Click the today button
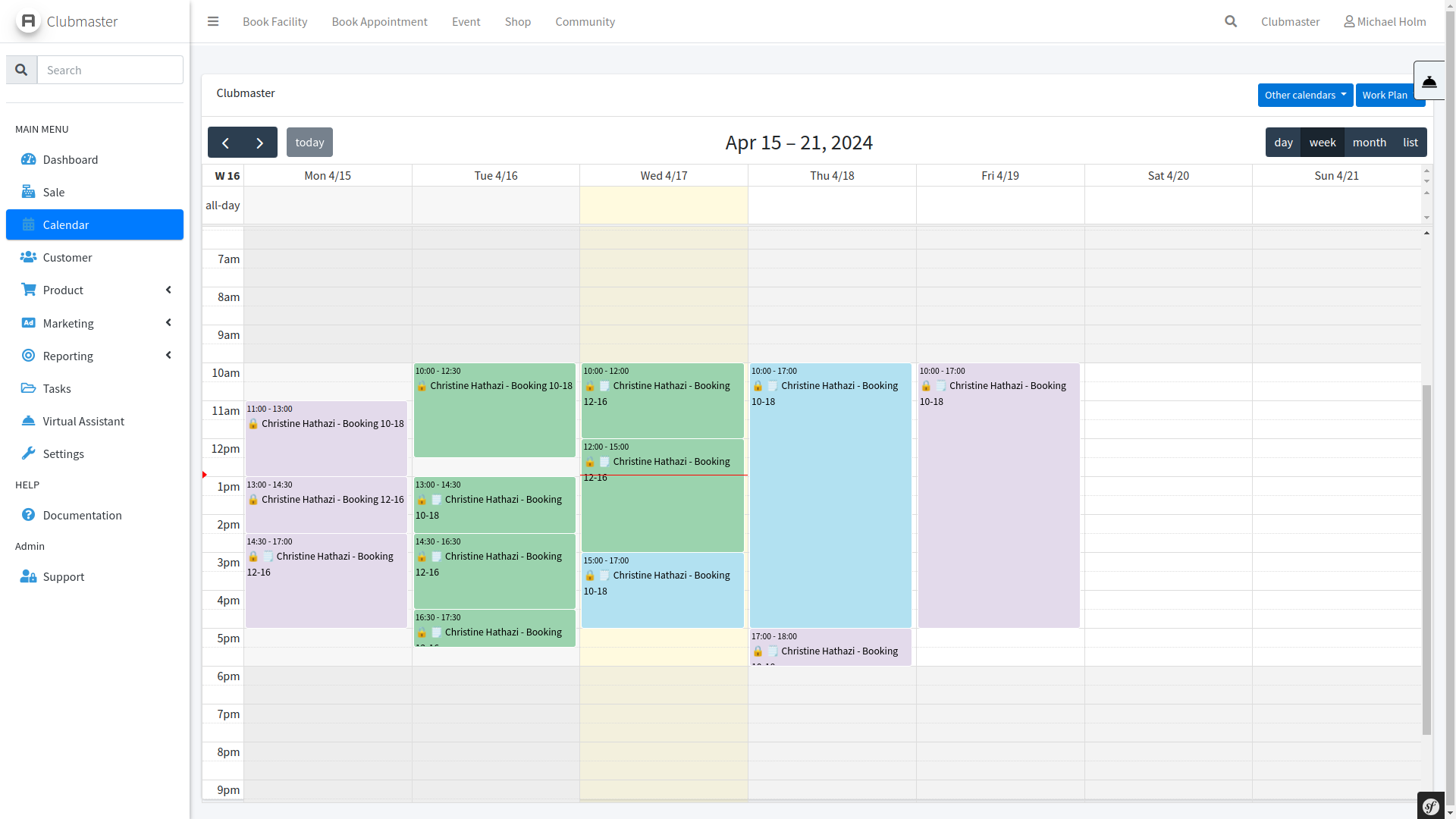1456x819 pixels. pos(309,143)
